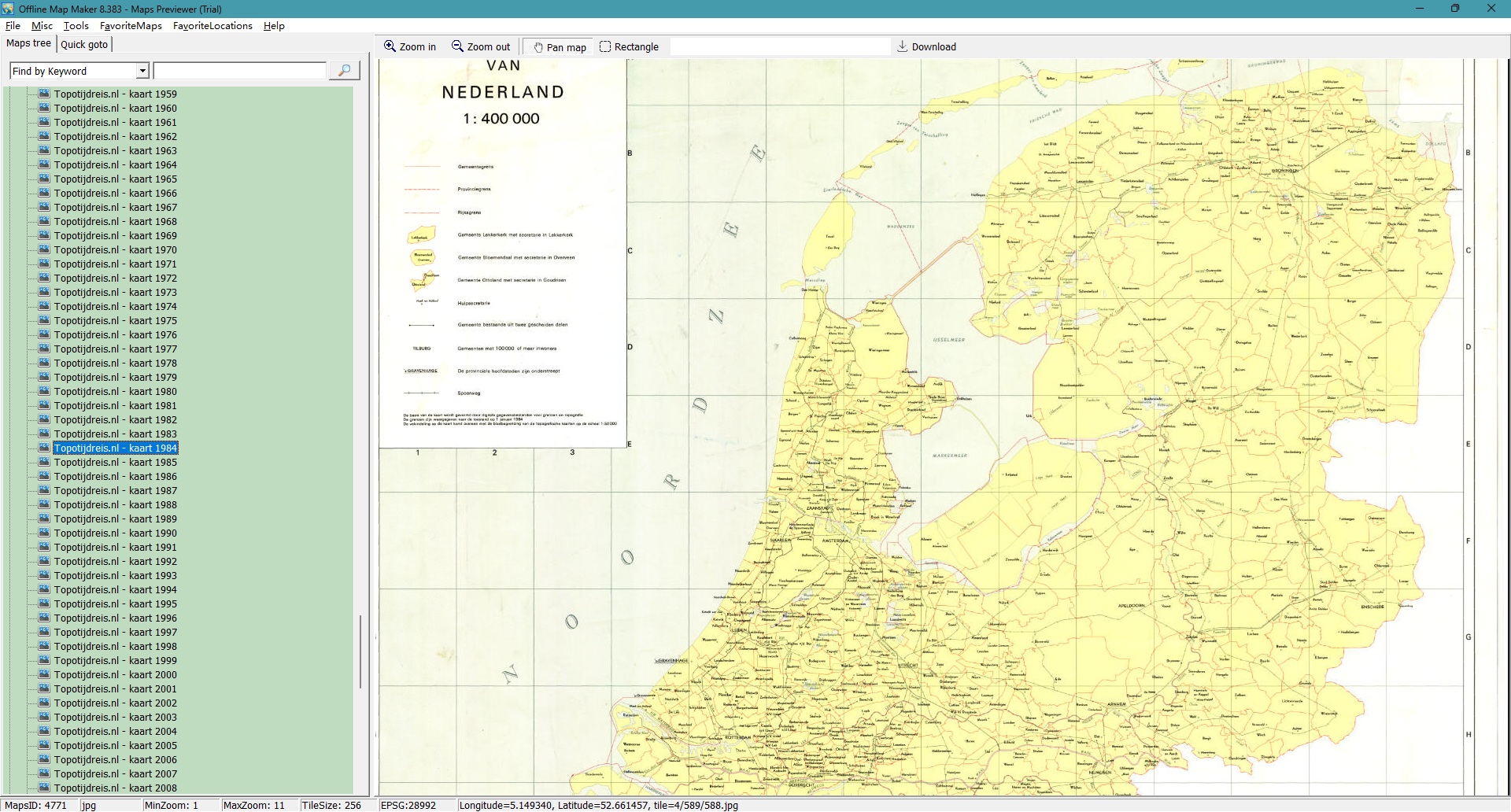
Task: Click the maps tree vertical scrollbar
Action: pyautogui.click(x=360, y=651)
